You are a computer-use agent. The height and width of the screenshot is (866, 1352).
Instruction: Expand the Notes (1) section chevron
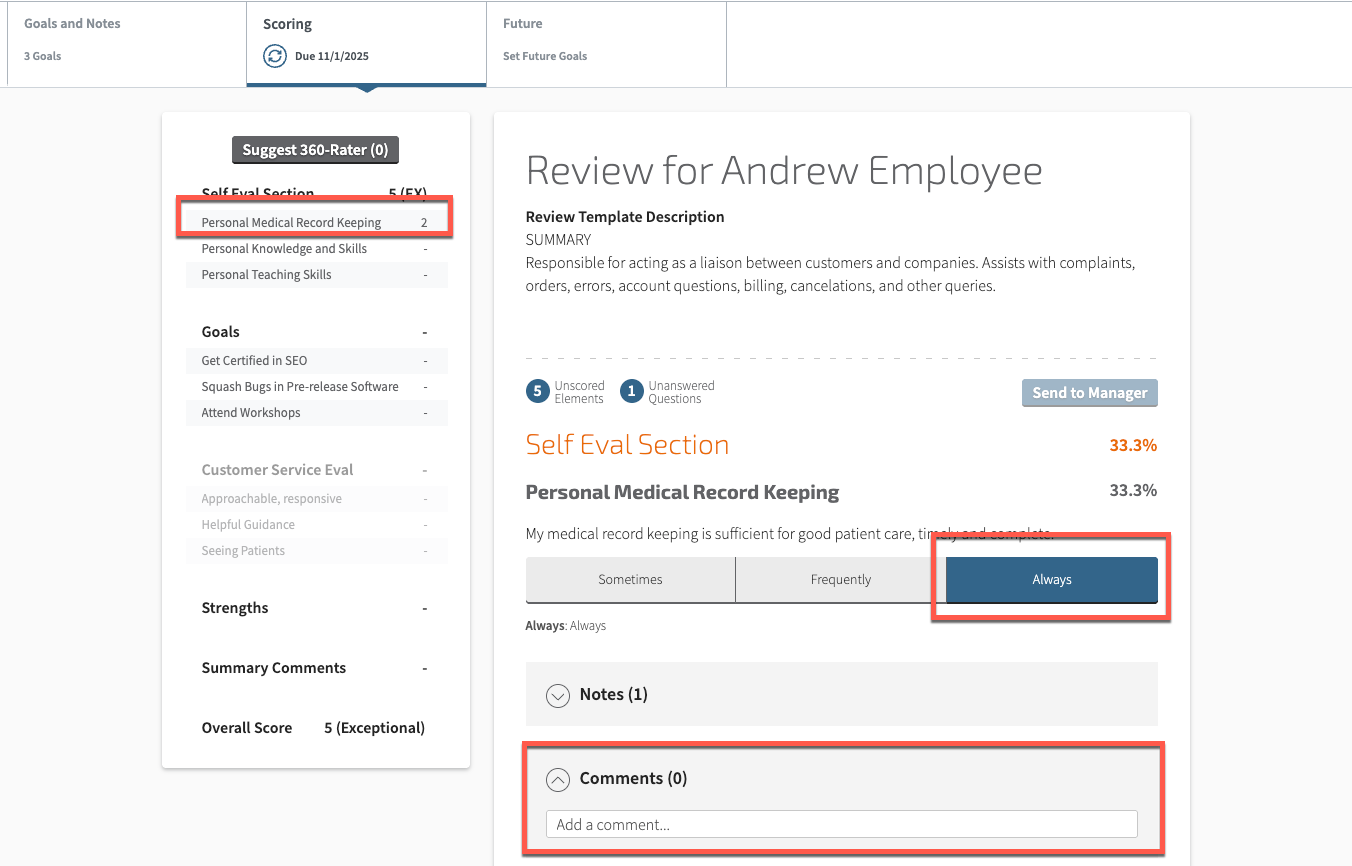[558, 695]
